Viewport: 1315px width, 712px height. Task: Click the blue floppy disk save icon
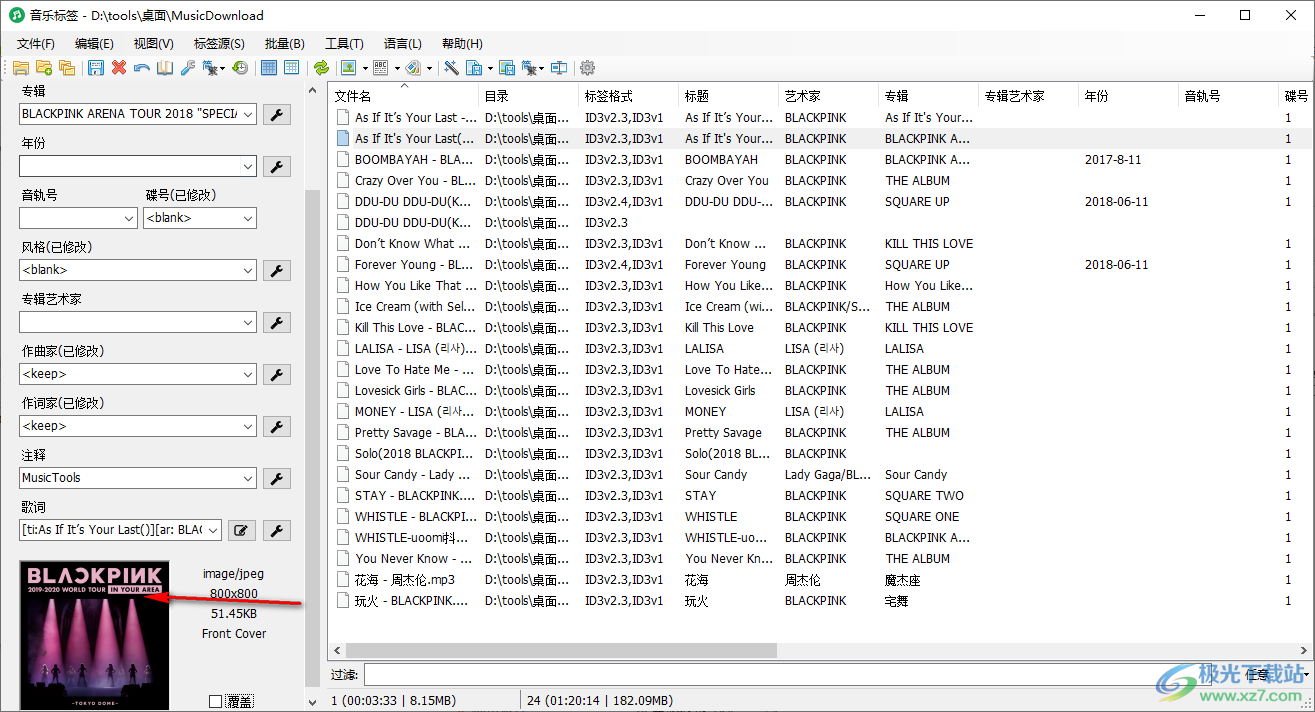point(96,68)
